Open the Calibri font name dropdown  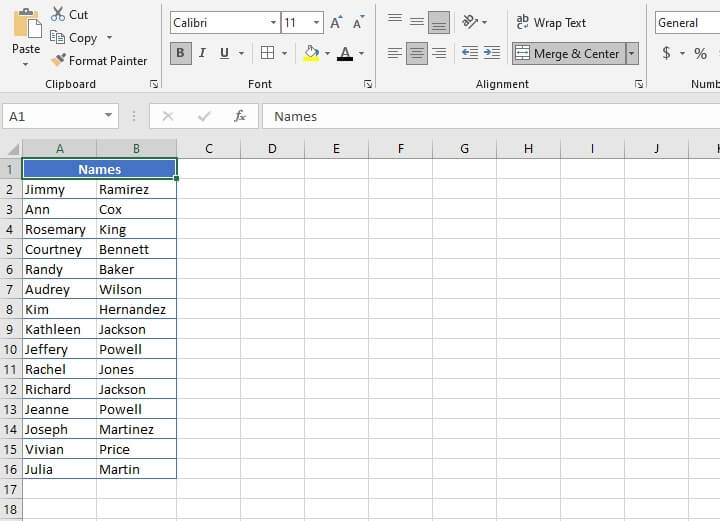[273, 22]
